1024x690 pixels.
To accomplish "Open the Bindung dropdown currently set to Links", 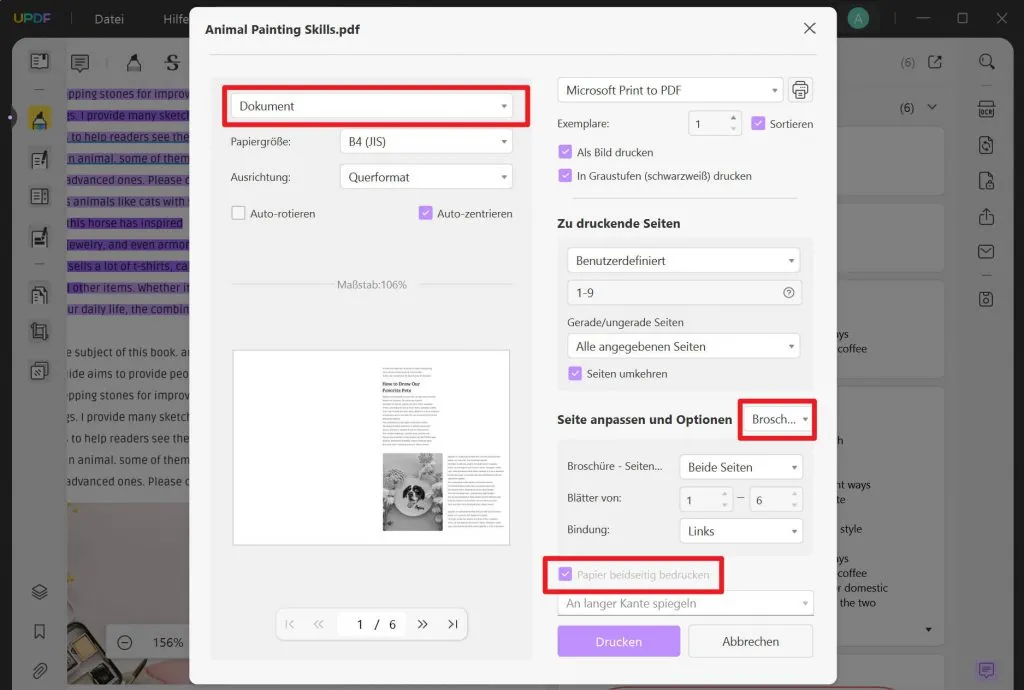I will click(740, 530).
